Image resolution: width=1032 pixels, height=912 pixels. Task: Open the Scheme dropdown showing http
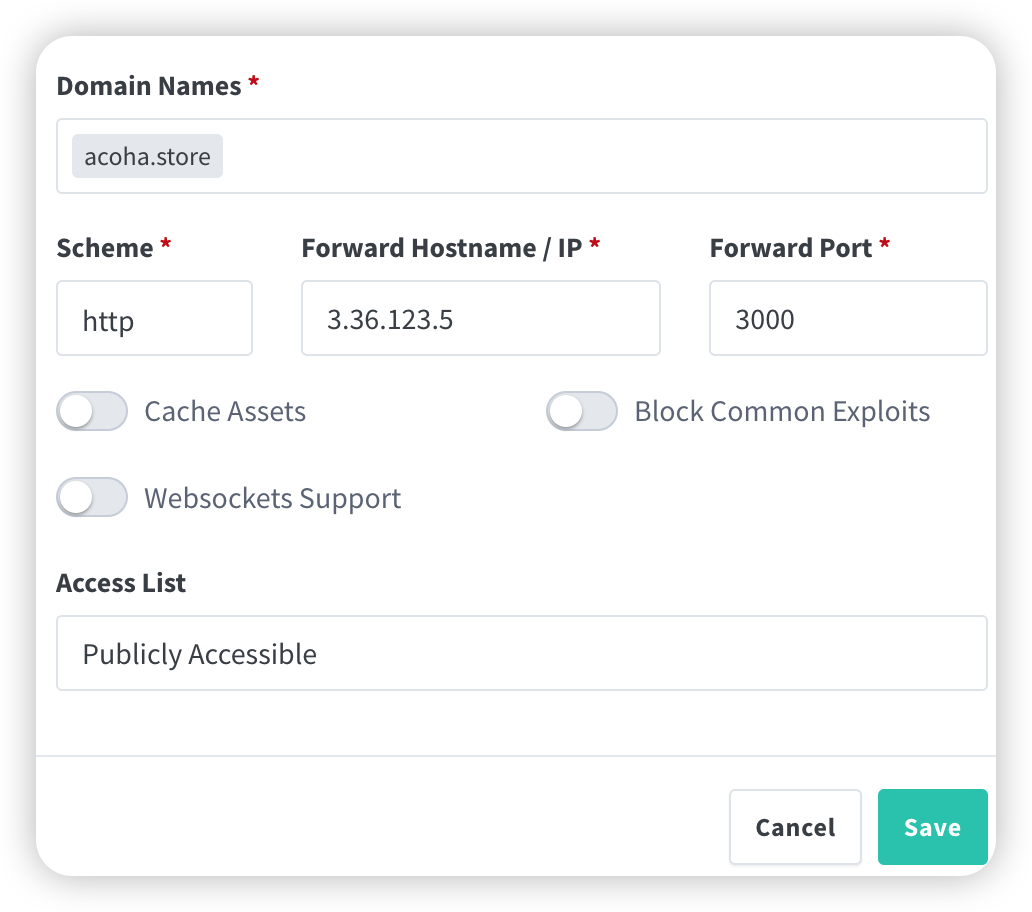point(155,318)
